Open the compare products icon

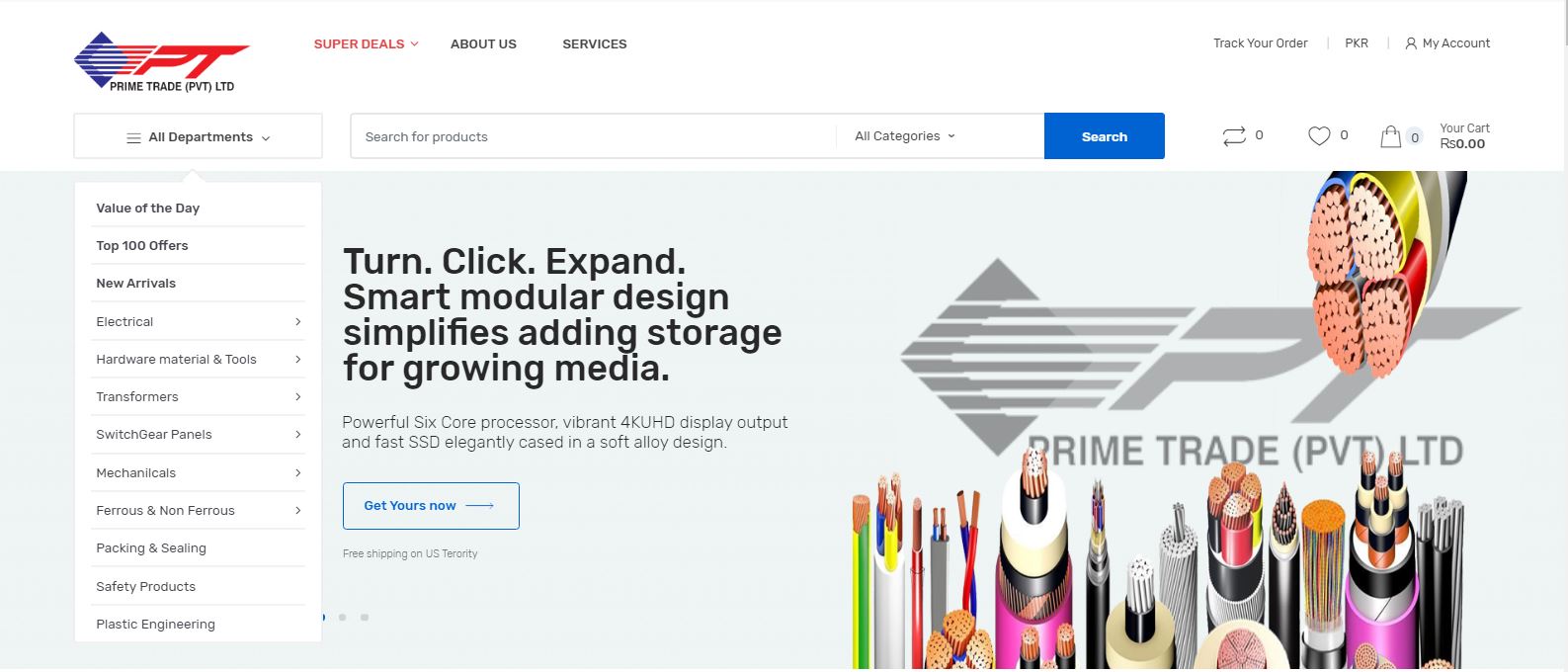click(1234, 136)
